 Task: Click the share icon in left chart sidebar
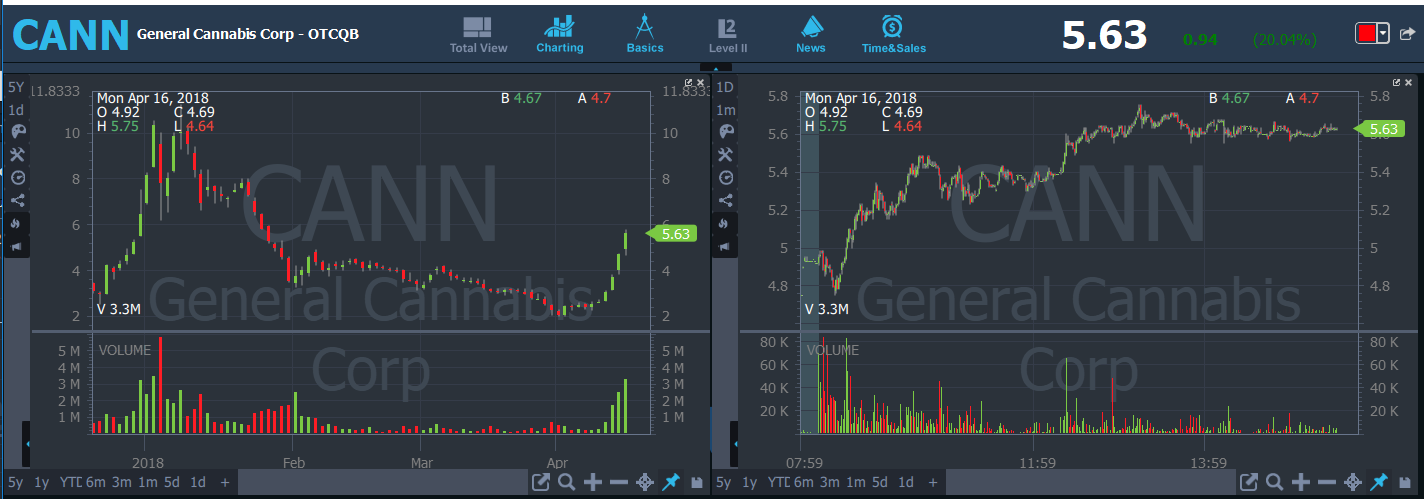click(x=17, y=200)
